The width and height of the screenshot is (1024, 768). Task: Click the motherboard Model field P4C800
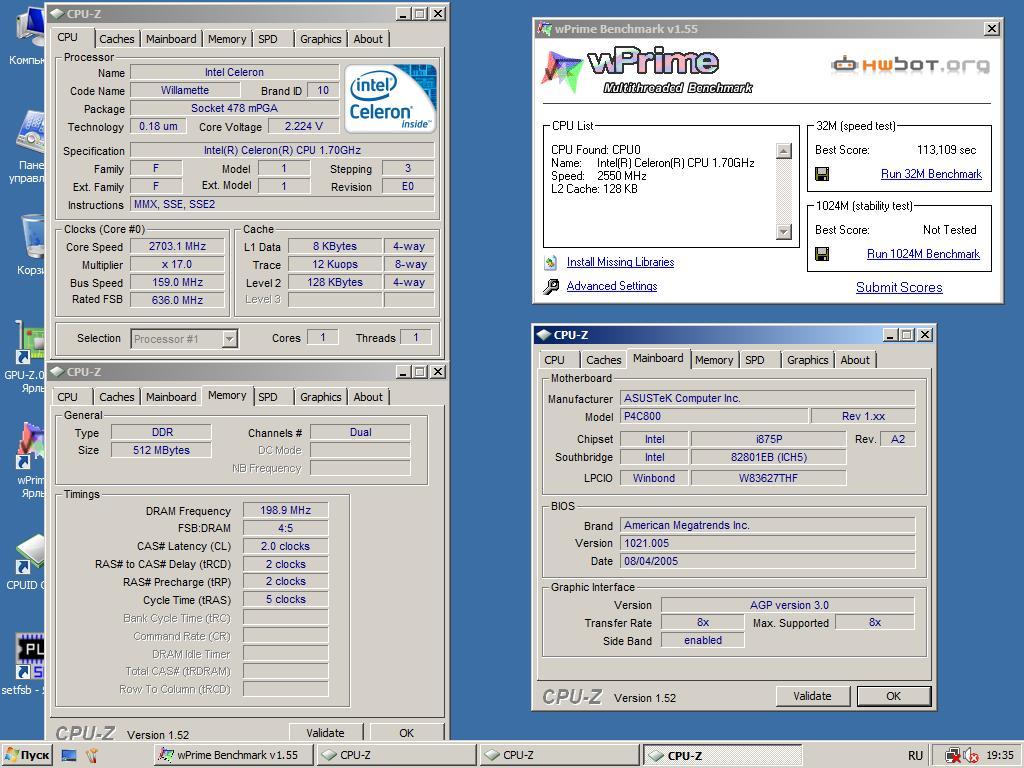pos(714,416)
